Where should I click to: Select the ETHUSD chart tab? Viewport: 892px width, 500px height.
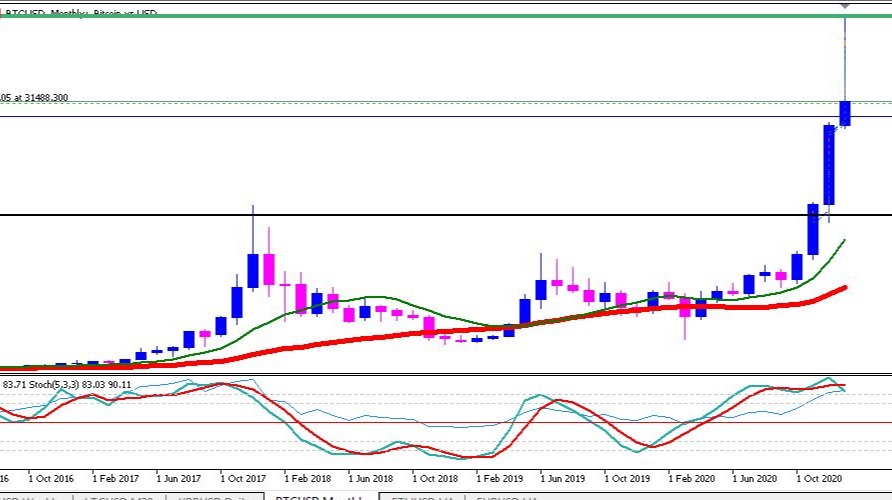click(422, 497)
